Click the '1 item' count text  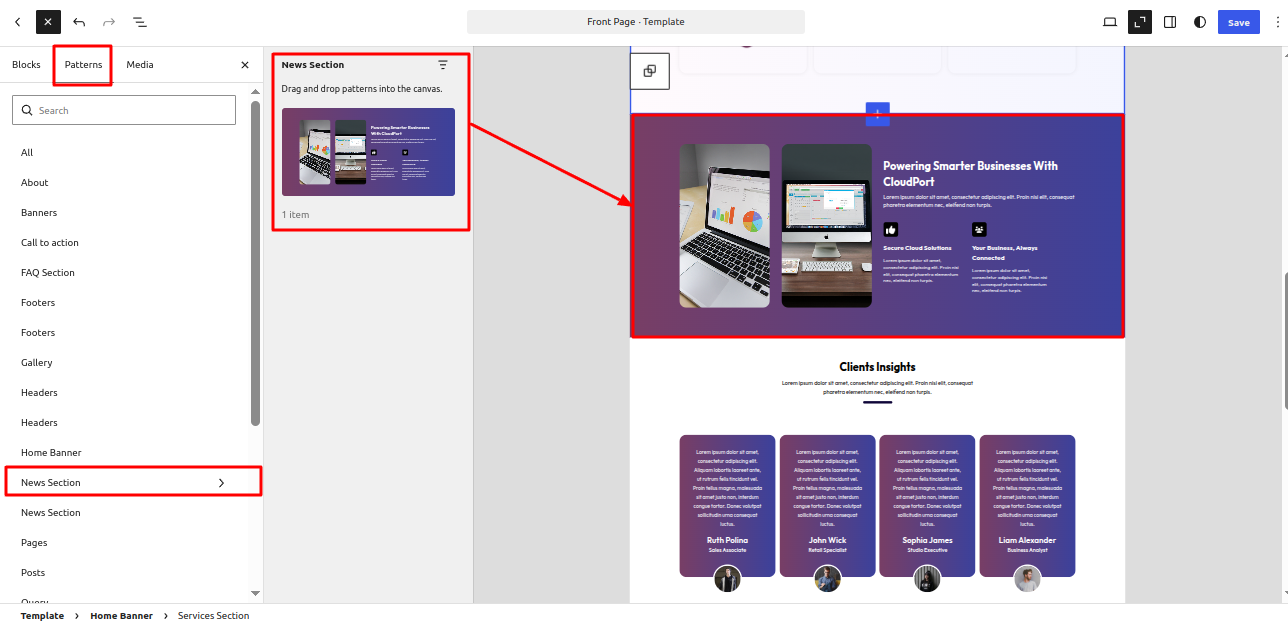295,215
